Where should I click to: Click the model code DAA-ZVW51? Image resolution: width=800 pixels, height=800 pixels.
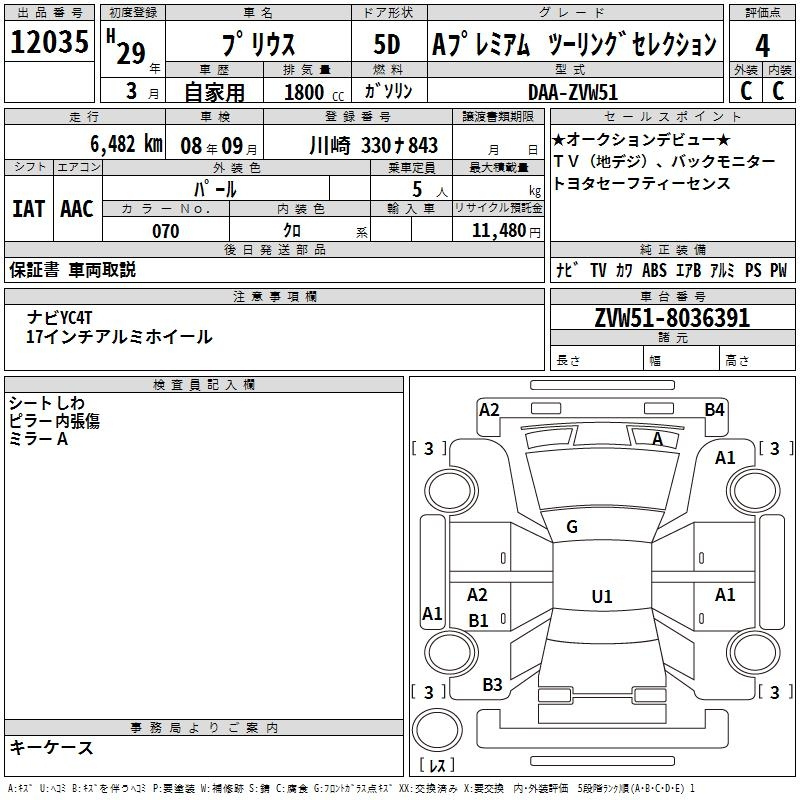[573, 92]
